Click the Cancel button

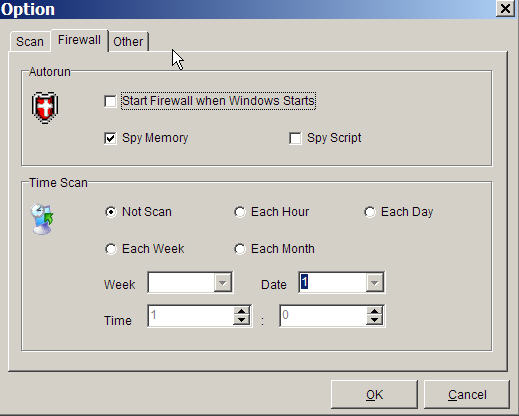pyautogui.click(x=467, y=395)
